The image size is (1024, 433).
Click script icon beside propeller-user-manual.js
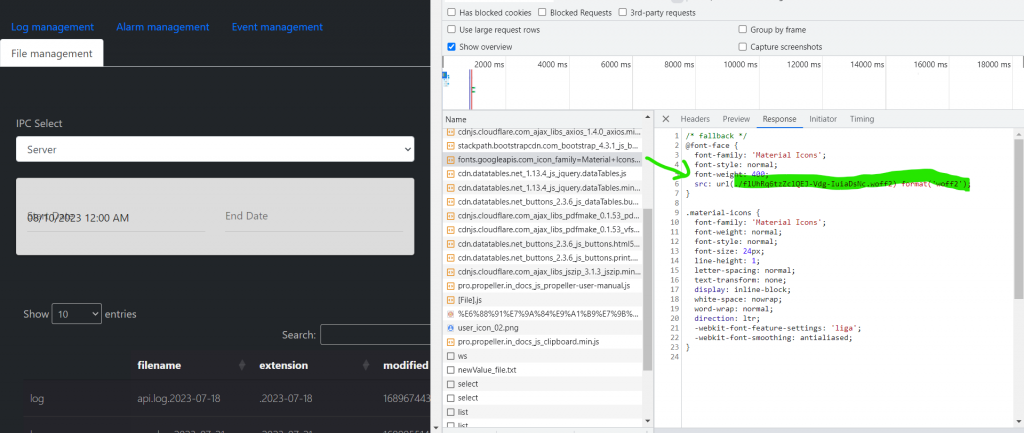coord(451,286)
